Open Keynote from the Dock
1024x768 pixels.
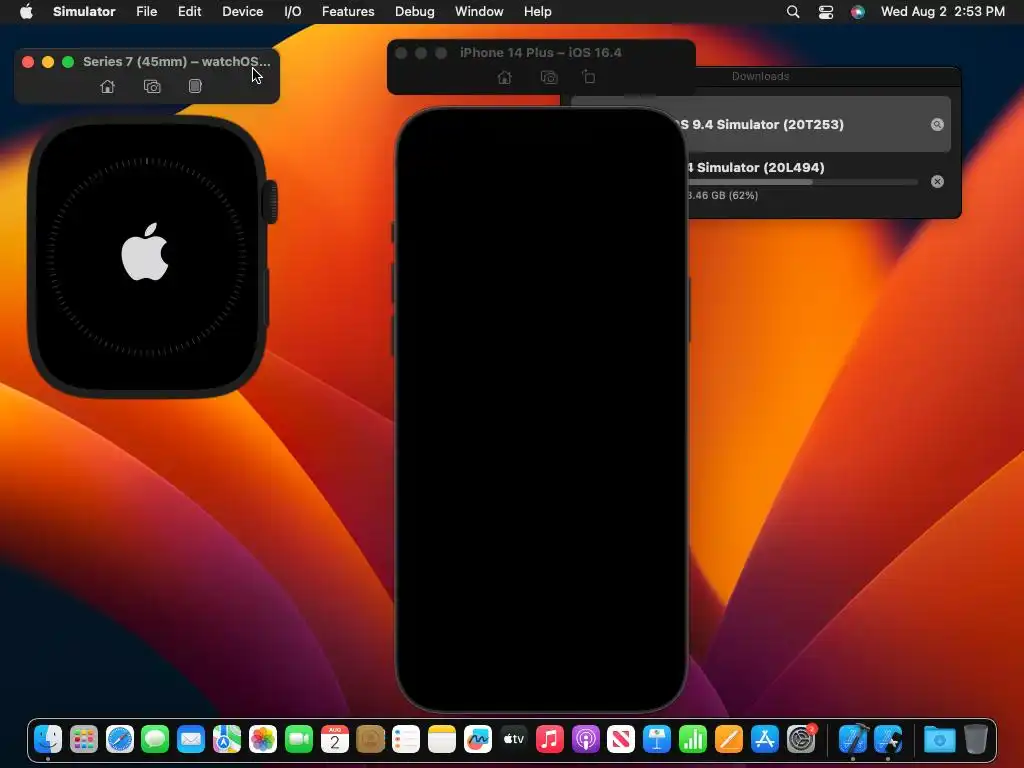point(657,739)
